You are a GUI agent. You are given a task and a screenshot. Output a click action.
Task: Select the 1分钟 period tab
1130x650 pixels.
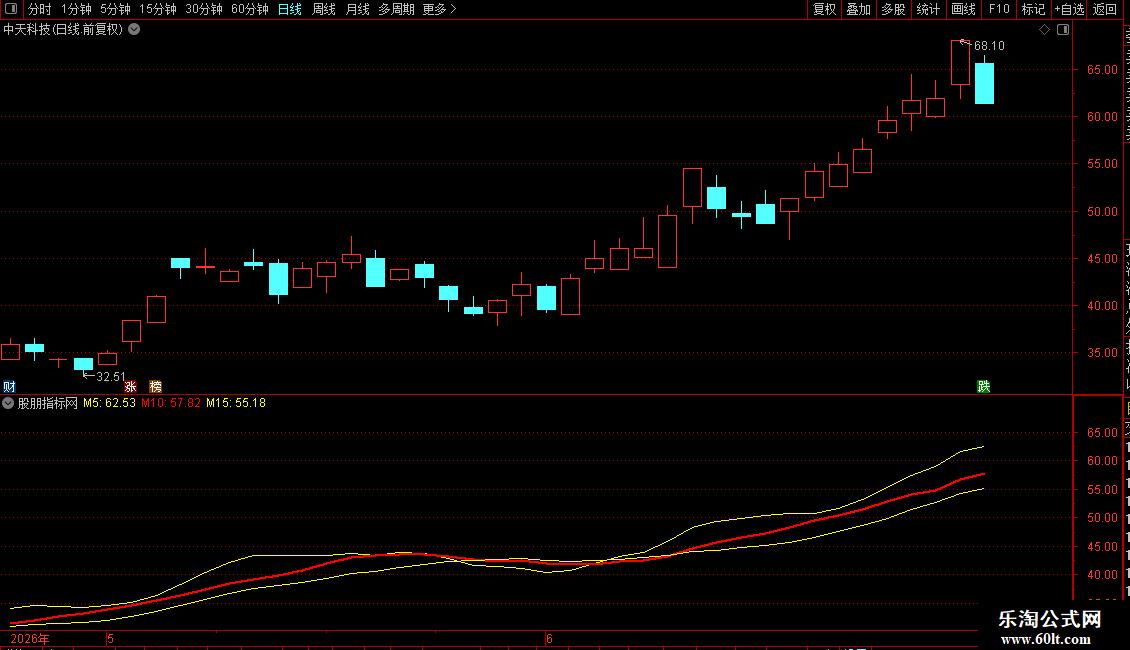76,9
